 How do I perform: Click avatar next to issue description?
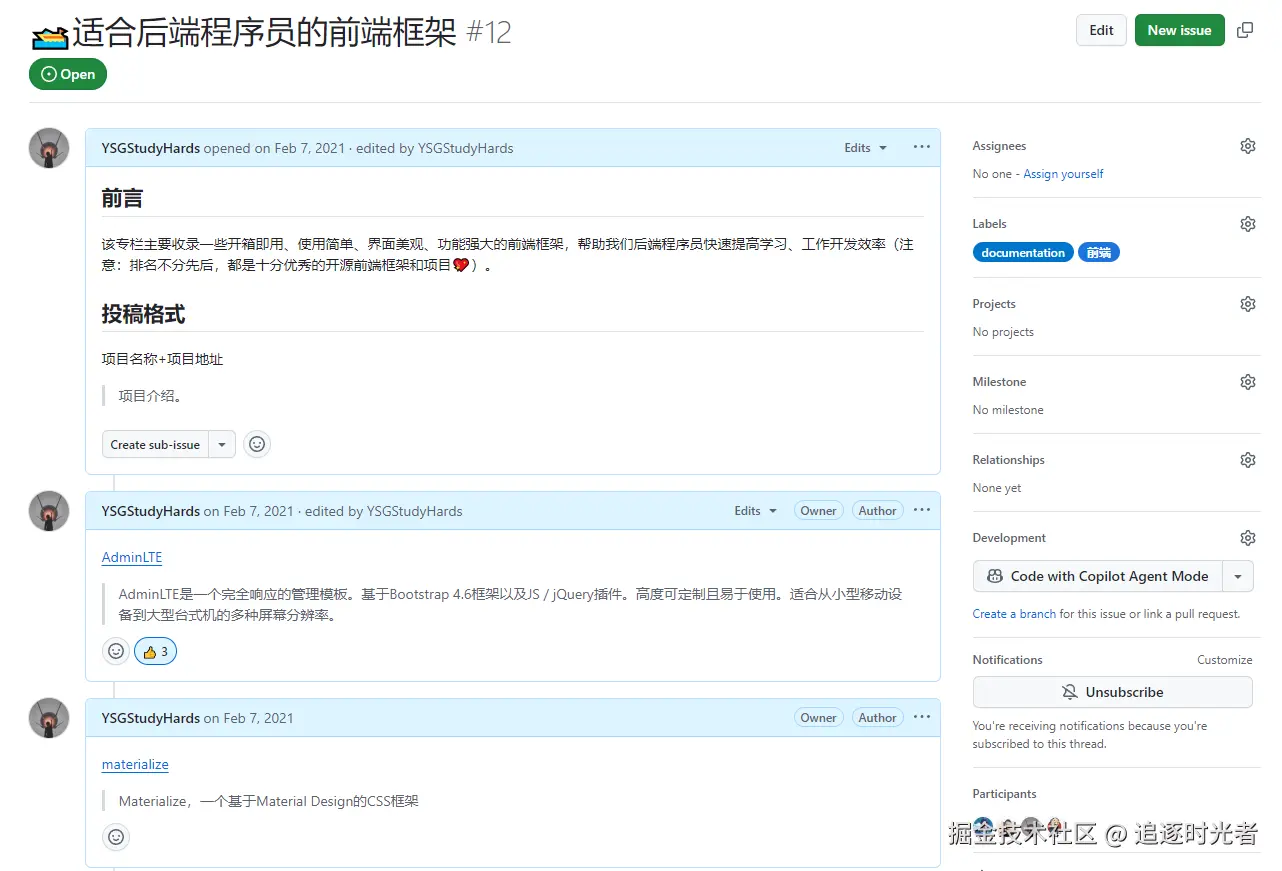coord(49,148)
